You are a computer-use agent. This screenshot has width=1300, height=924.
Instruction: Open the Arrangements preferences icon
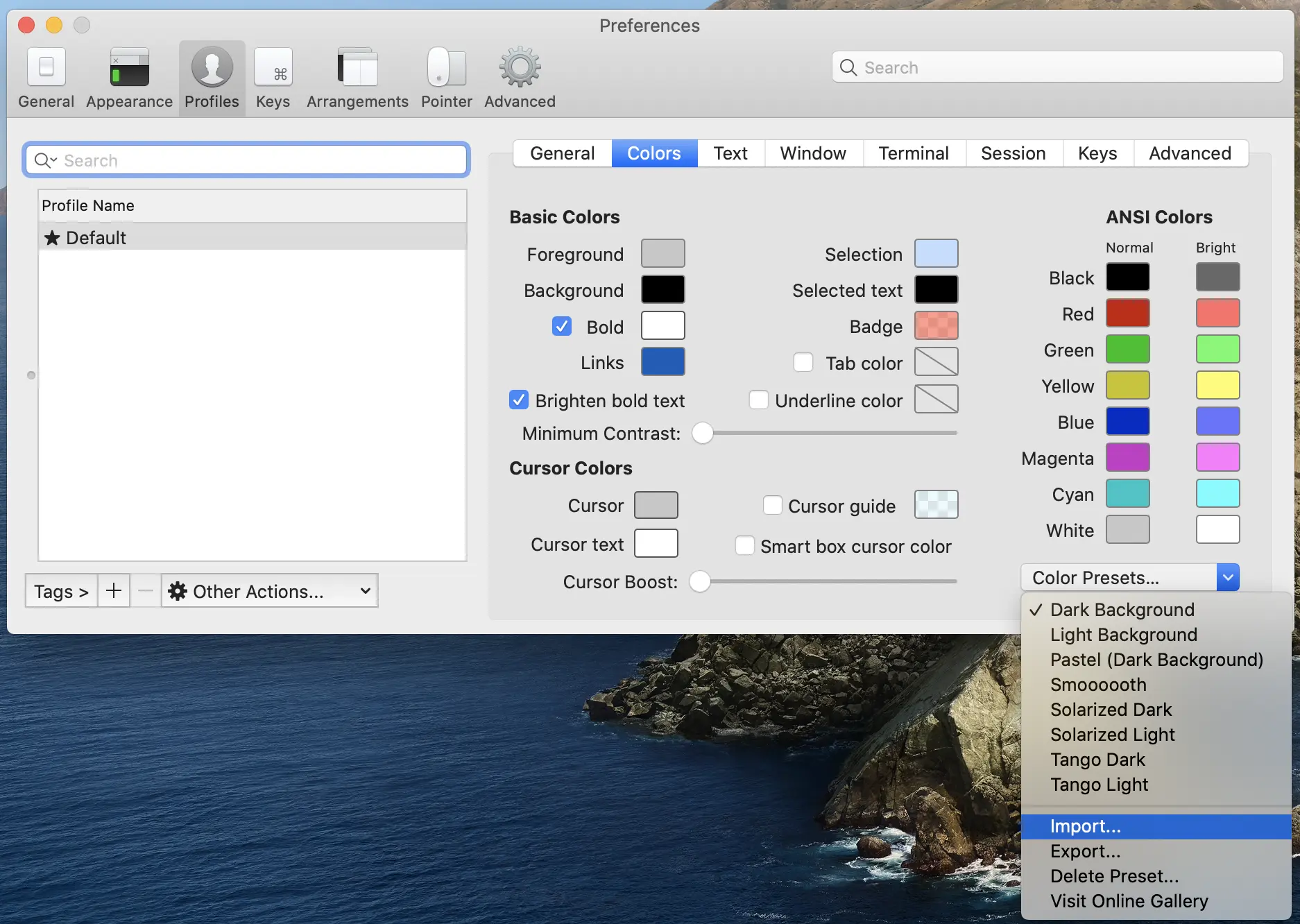coord(357,68)
